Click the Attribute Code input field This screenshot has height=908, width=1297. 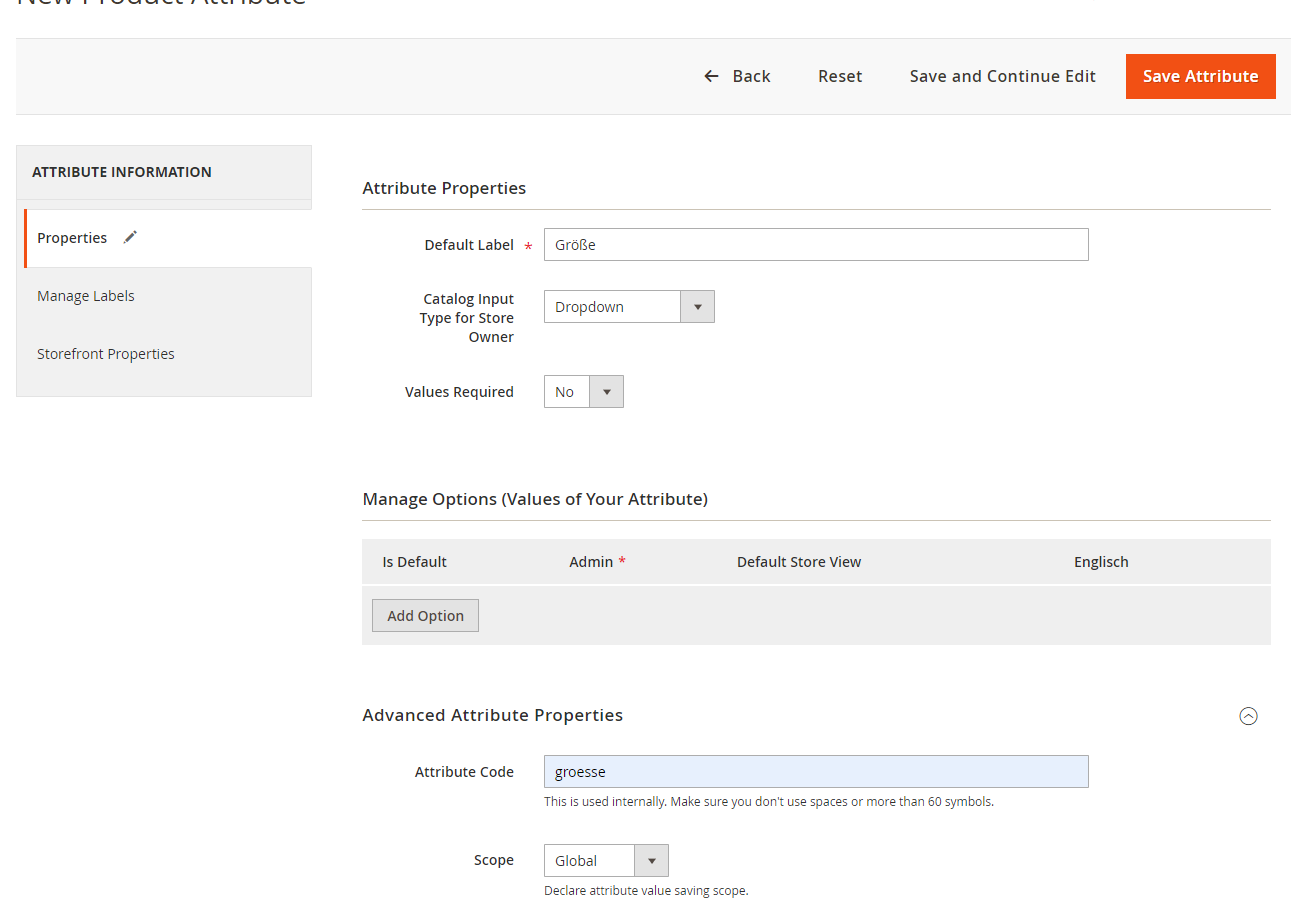pos(816,772)
